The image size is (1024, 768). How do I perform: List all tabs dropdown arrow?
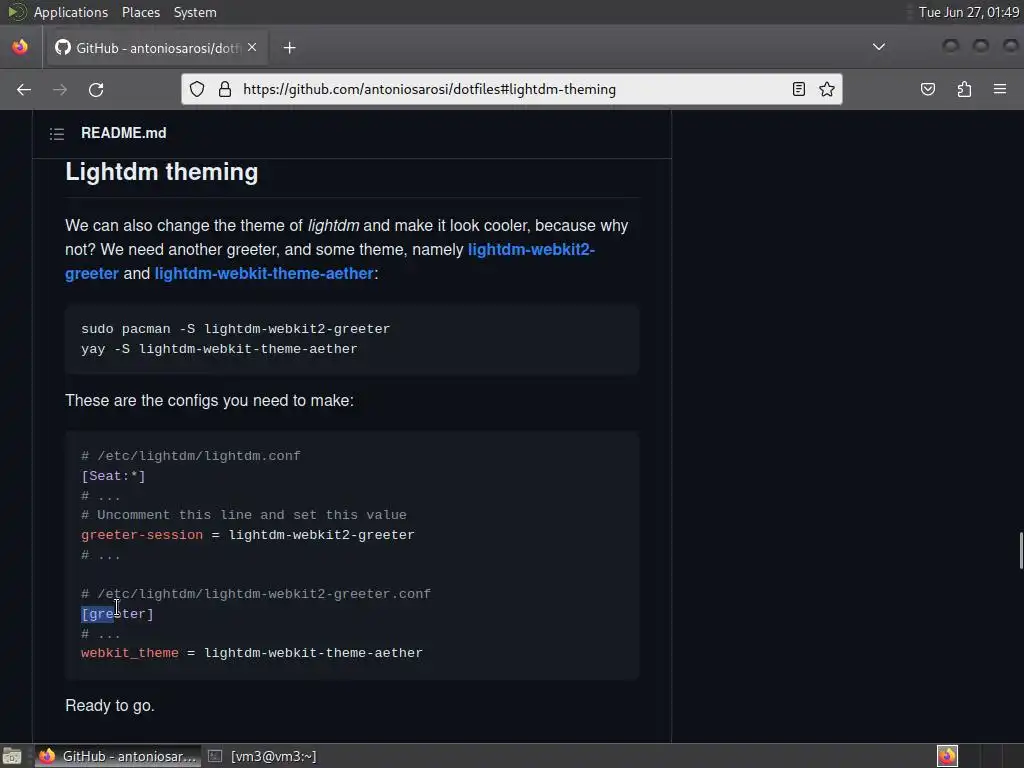[879, 47]
